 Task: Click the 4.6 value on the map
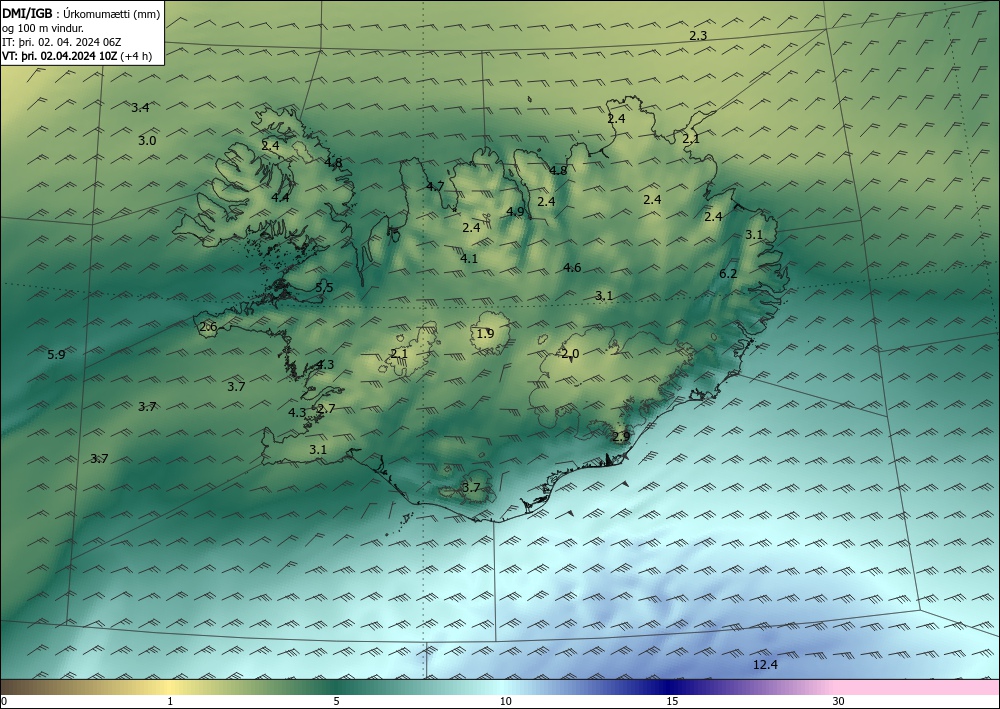tap(572, 268)
